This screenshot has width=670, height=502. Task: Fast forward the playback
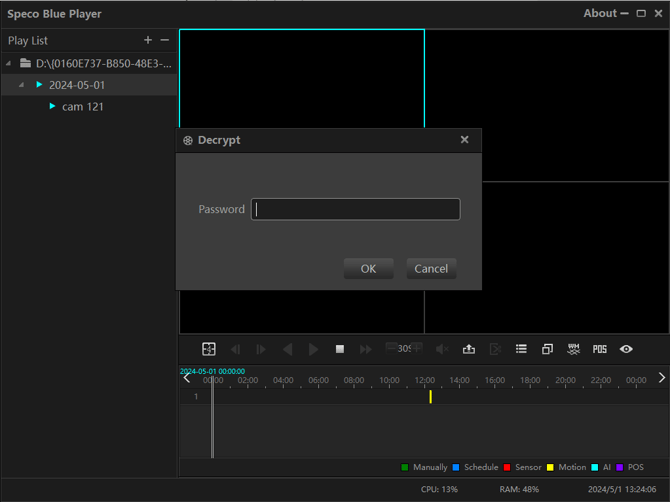(x=366, y=349)
